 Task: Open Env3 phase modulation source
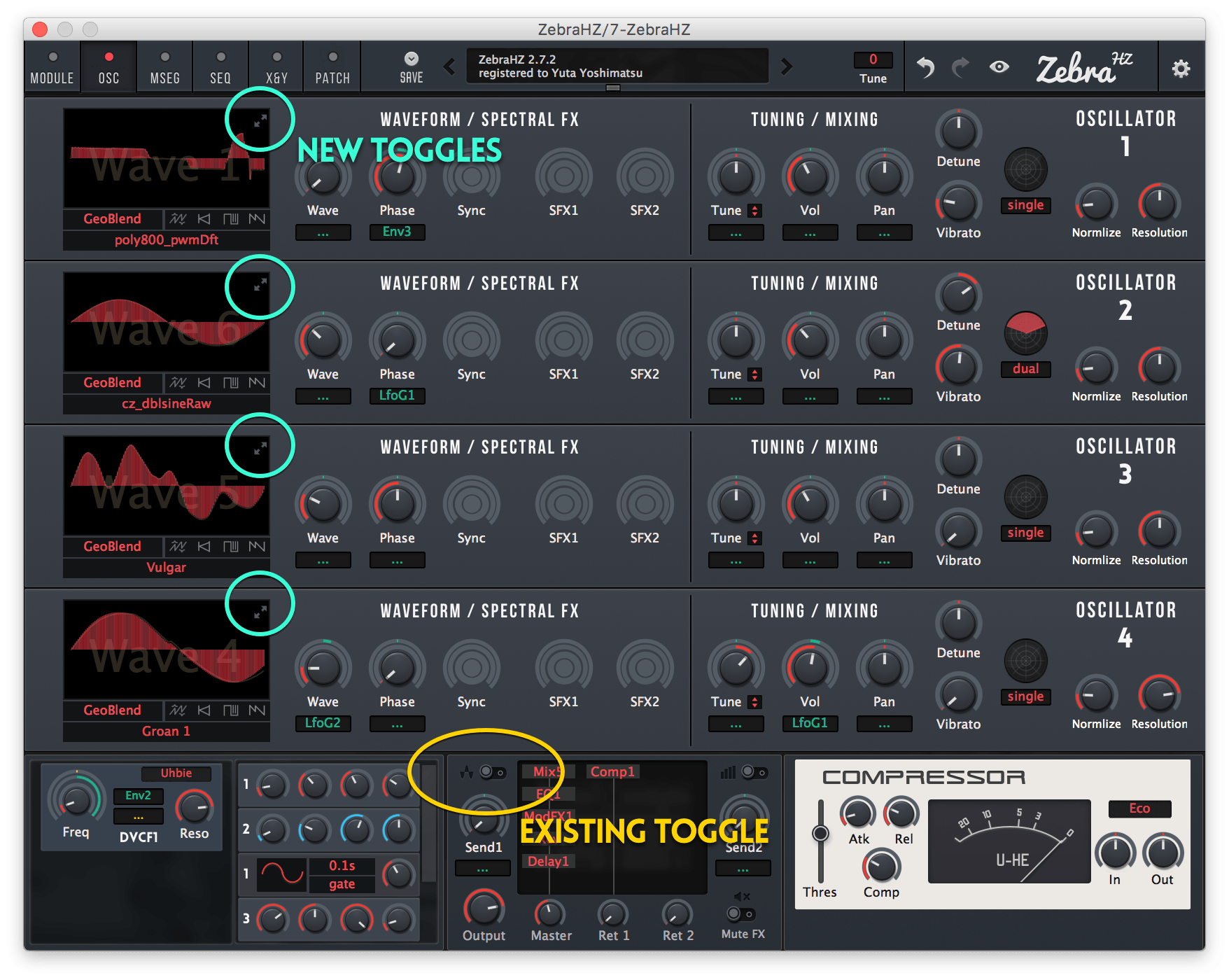[x=397, y=232]
